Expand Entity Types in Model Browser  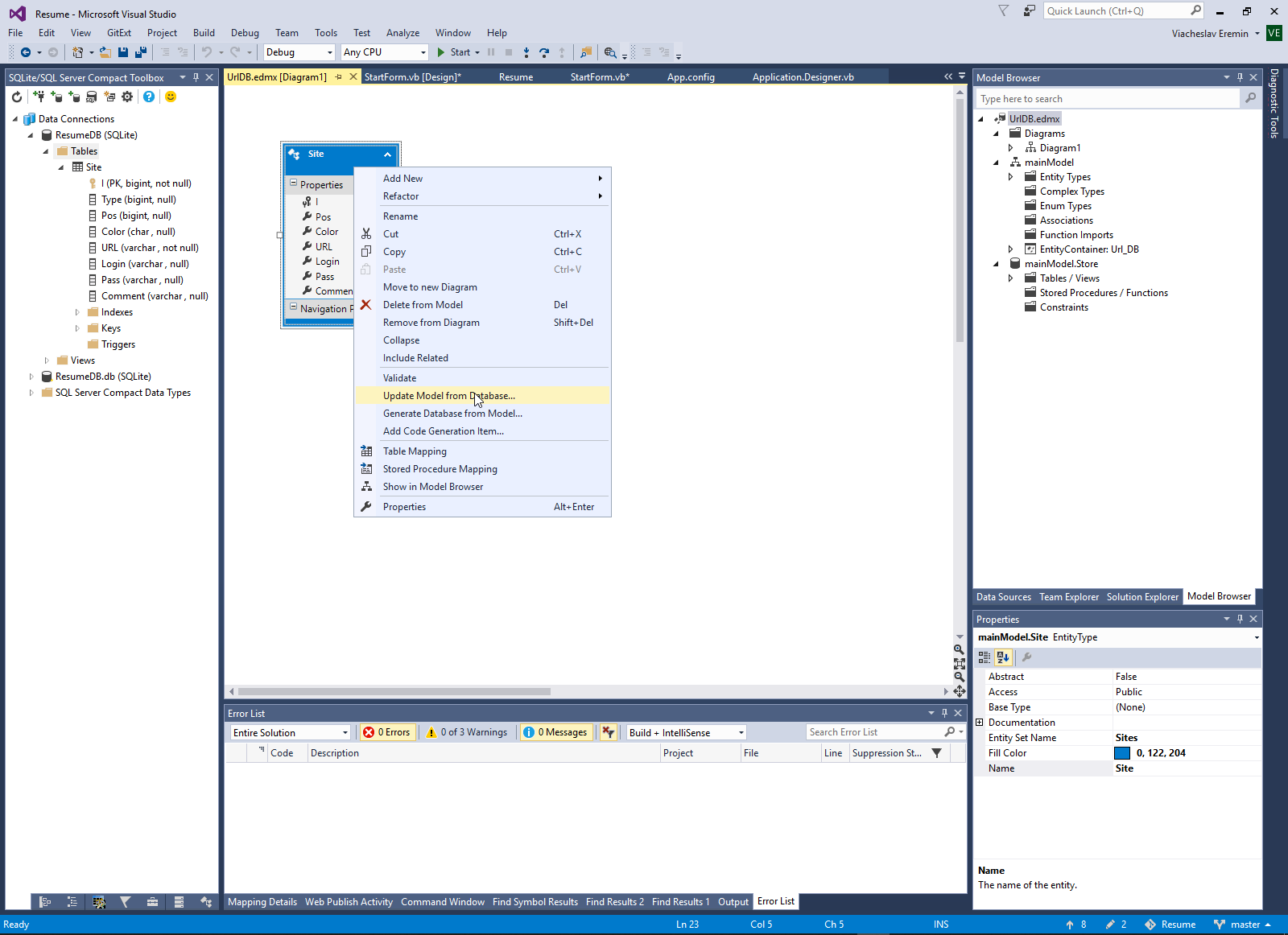pyautogui.click(x=1011, y=177)
